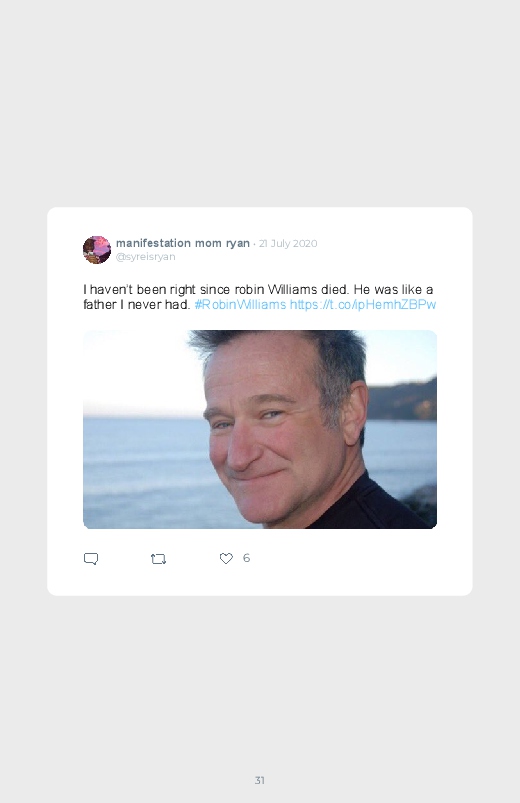The image size is (520, 803).
Task: Click the gray page background above the card
Action: (x=260, y=102)
